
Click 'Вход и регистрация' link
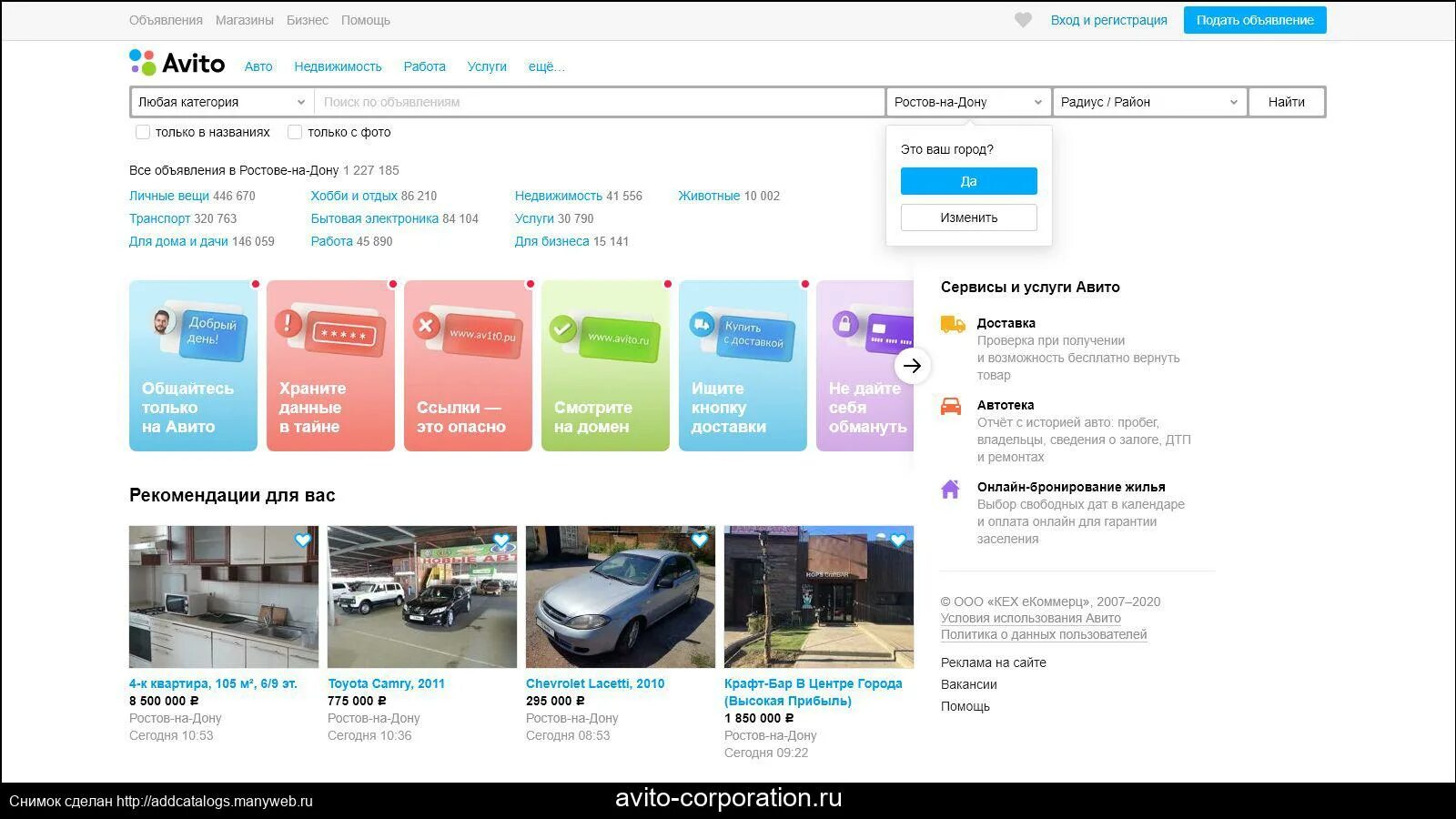point(1108,20)
